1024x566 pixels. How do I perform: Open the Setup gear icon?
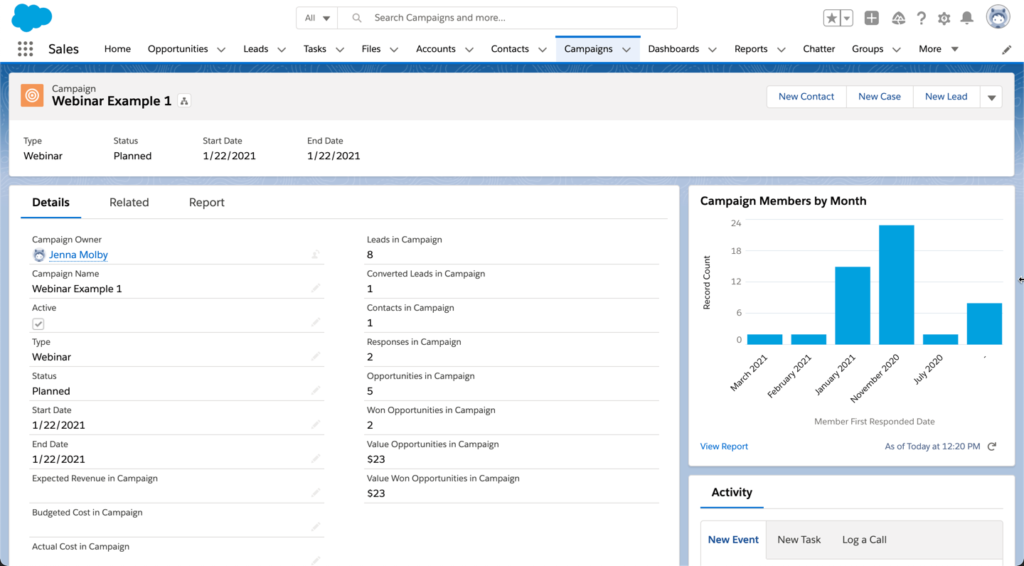[944, 18]
